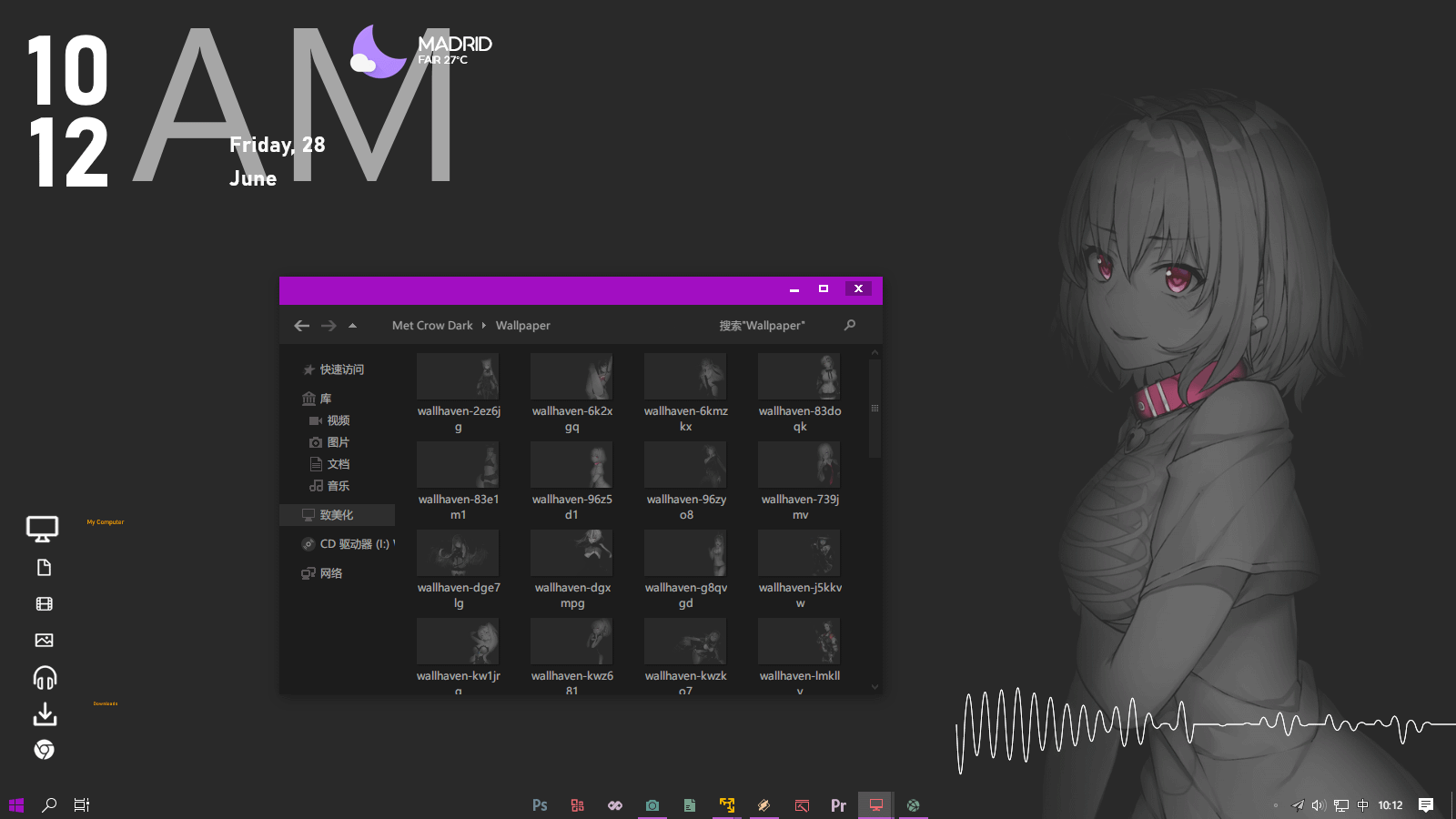
Task: Open the Music headphones dock icon
Action: [x=45, y=678]
